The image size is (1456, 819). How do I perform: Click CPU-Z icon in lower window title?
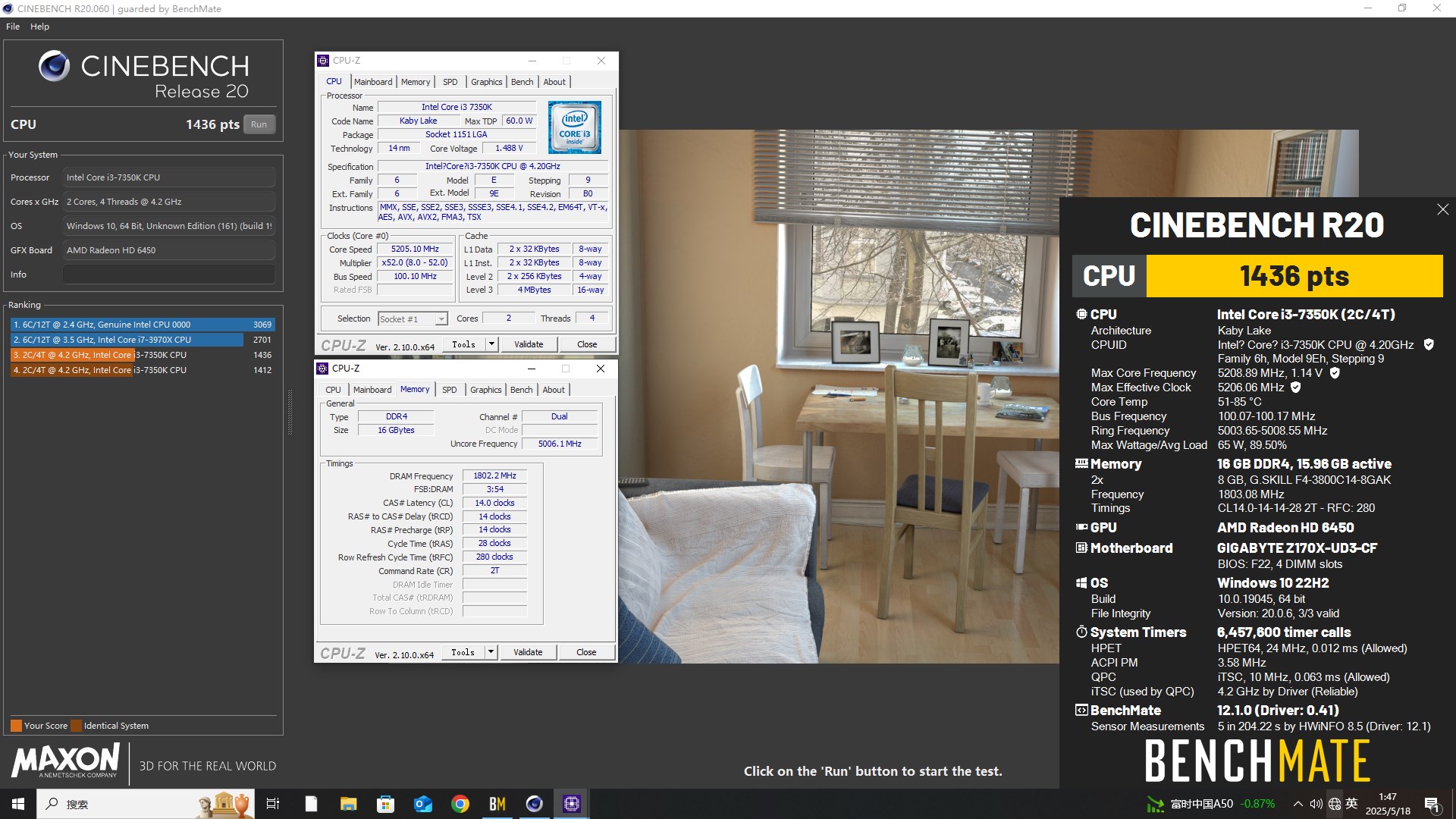tap(322, 369)
